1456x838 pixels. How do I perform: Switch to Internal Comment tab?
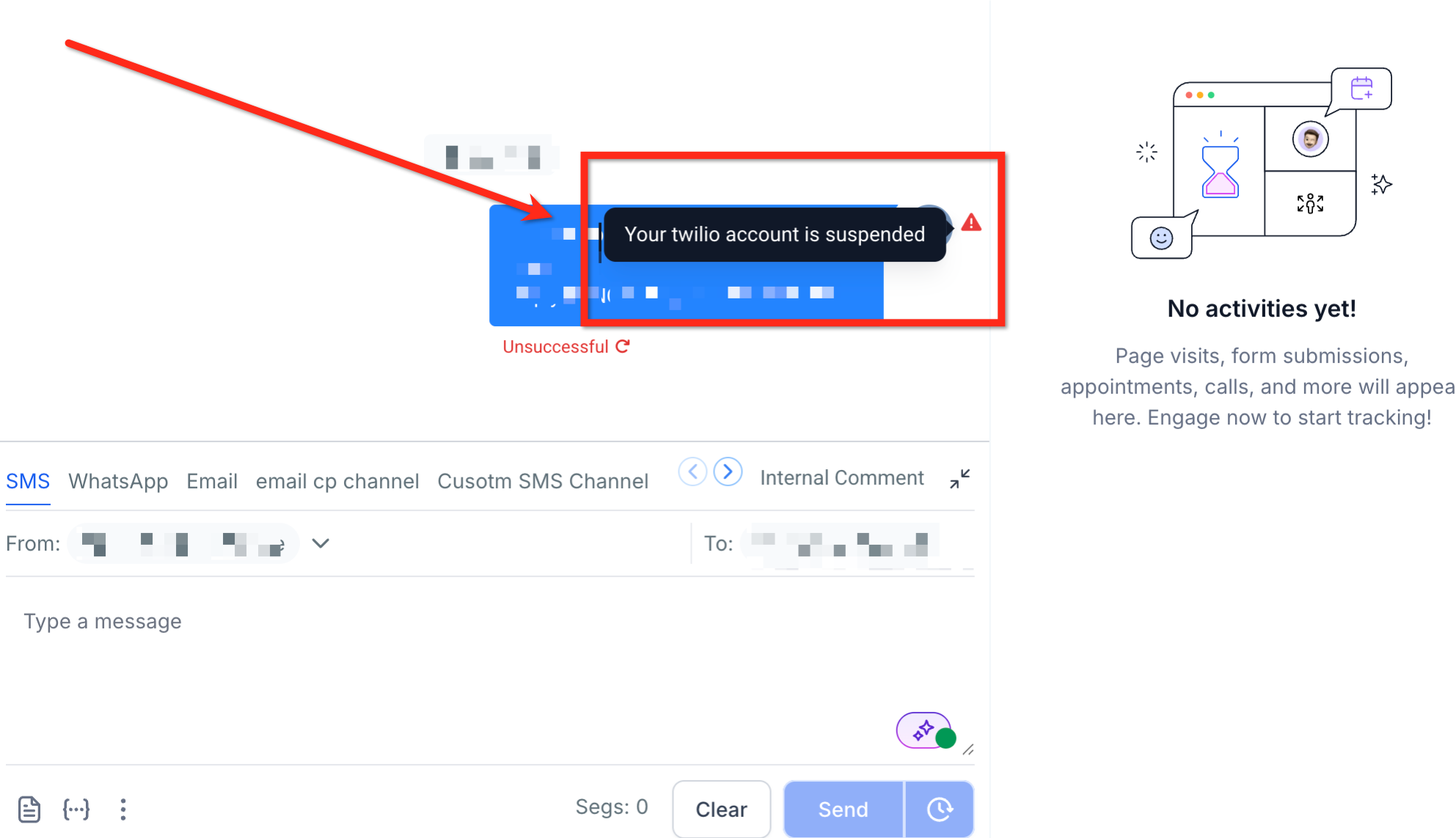841,478
